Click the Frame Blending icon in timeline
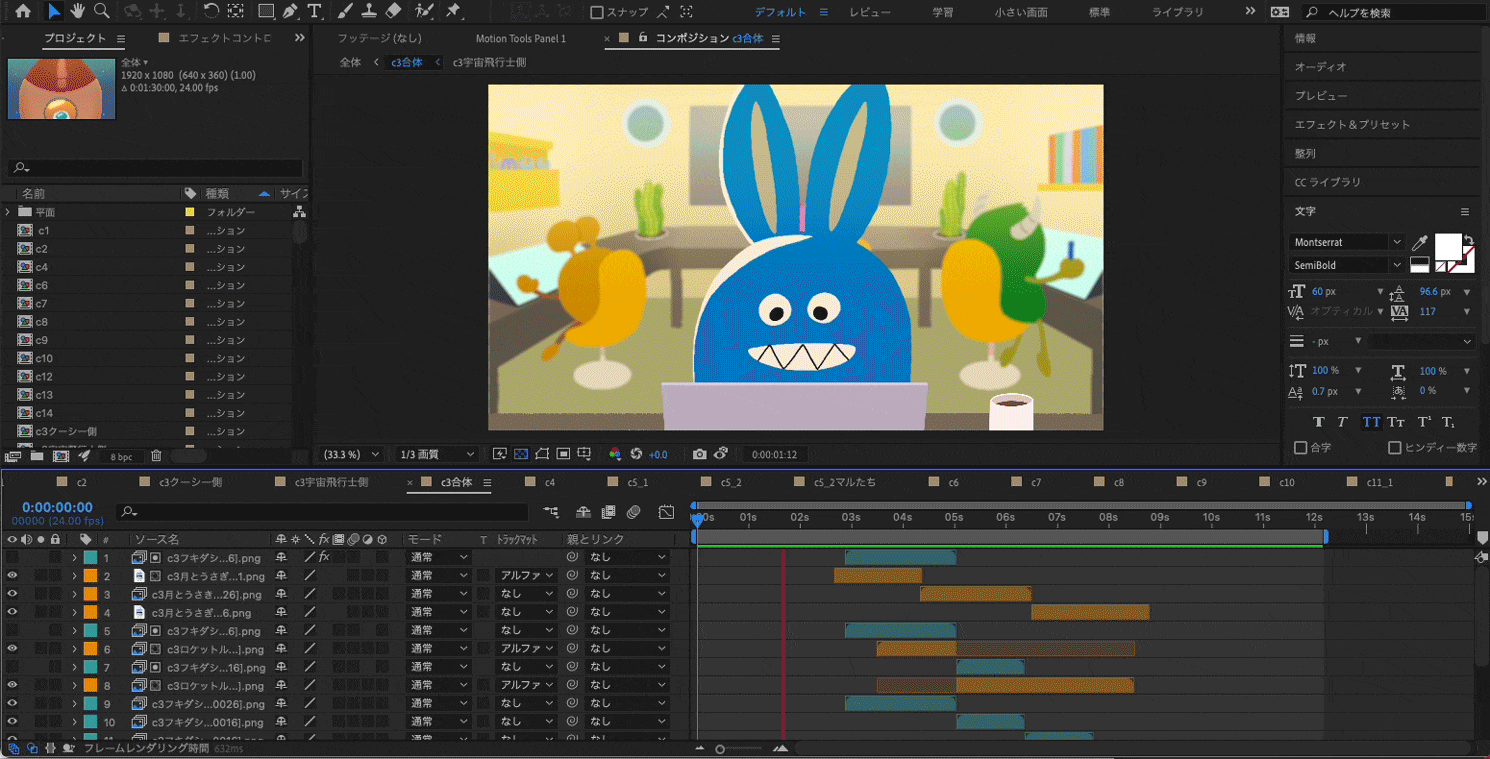 [x=608, y=512]
